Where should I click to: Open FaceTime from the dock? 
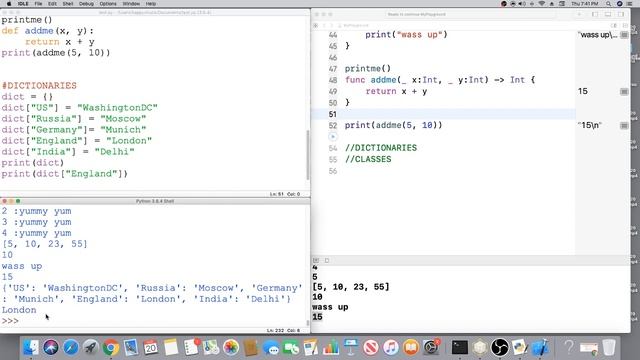click(x=291, y=348)
